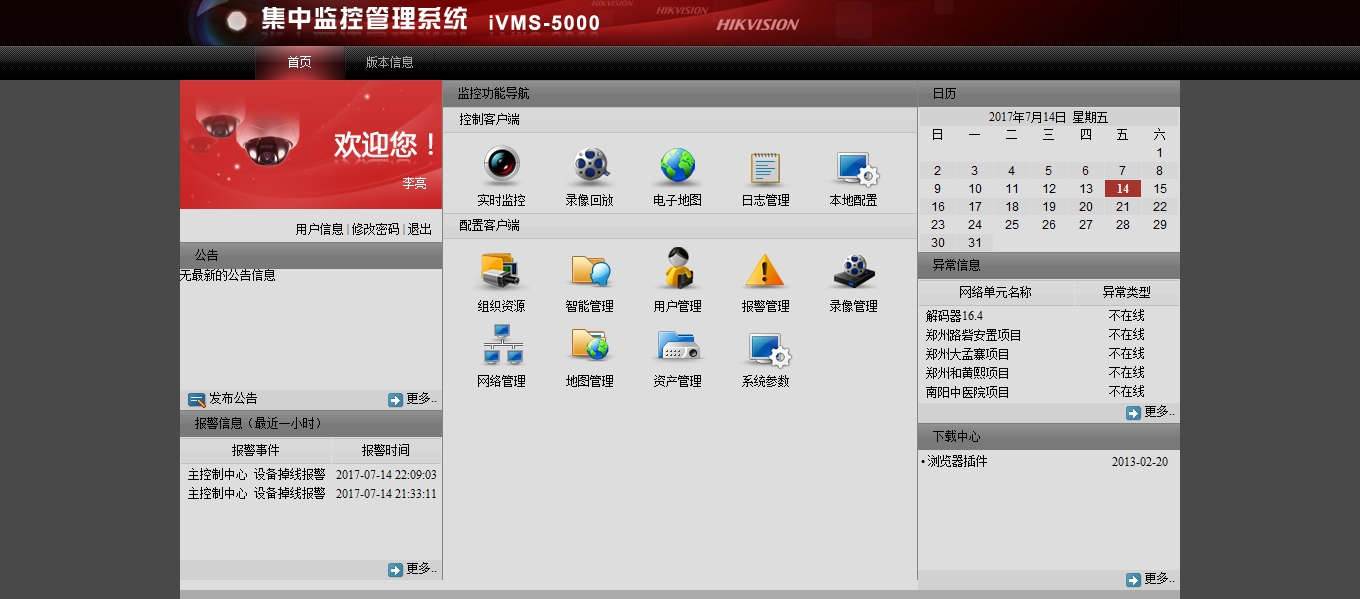Click the 发布公告 text link
The height and width of the screenshot is (599, 1360).
[233, 398]
